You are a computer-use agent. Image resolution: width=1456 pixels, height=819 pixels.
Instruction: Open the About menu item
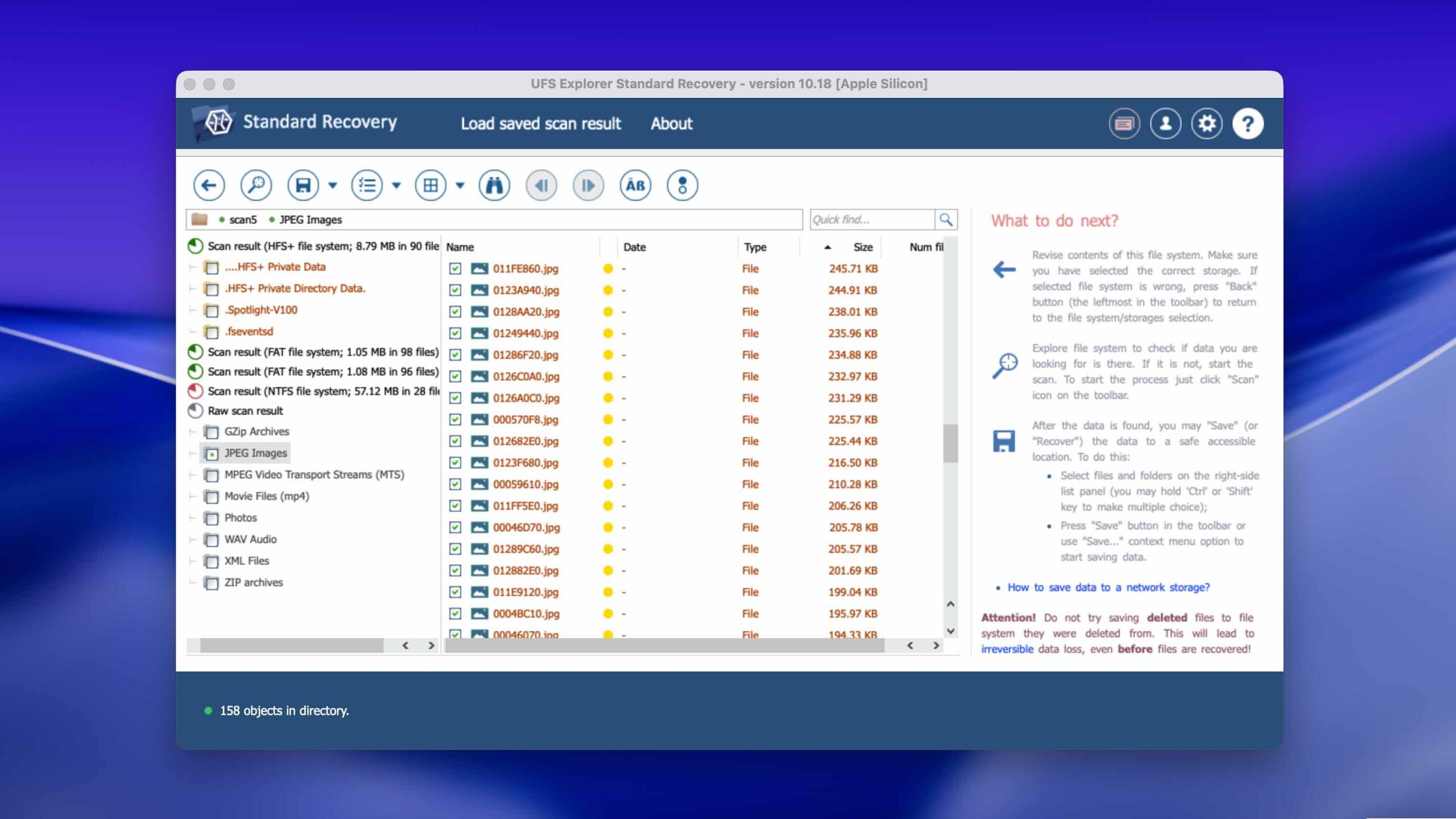pos(671,123)
